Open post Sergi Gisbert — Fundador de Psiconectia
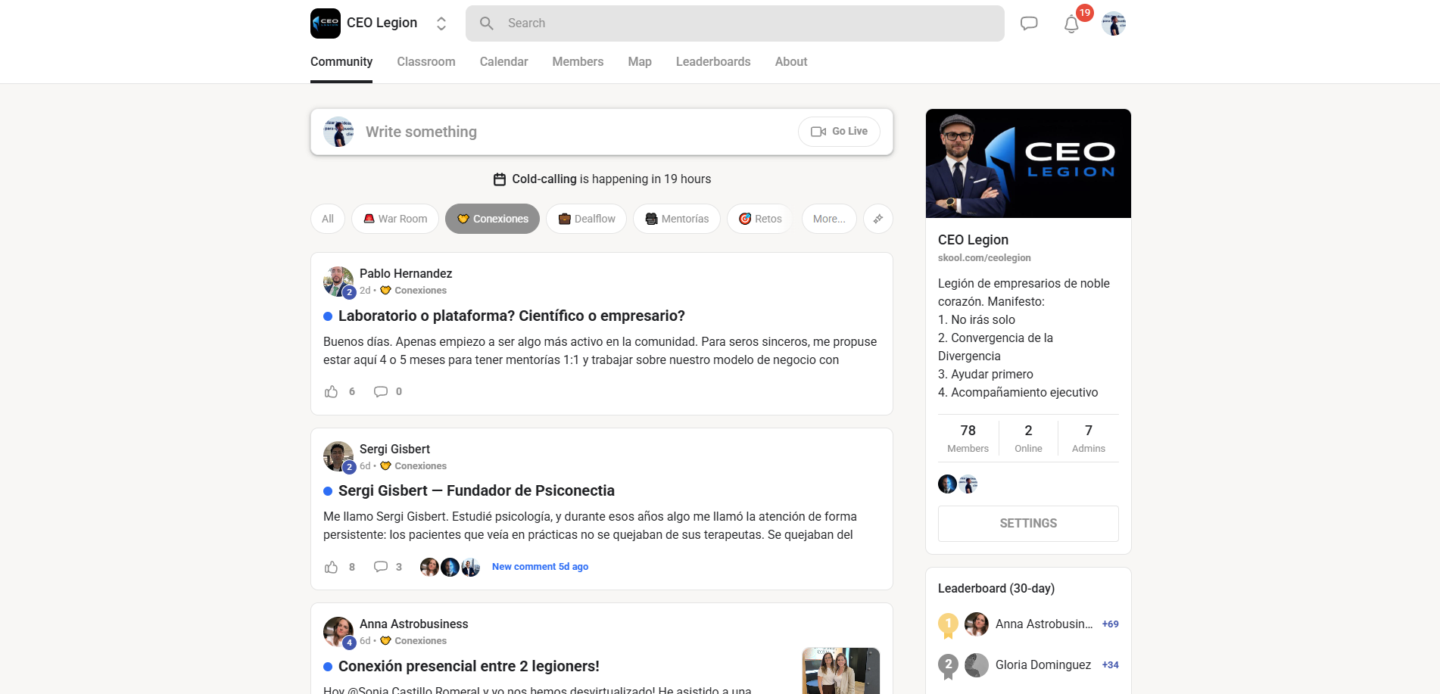Screen dimensions: 1440x694 pyautogui.click(x=476, y=491)
